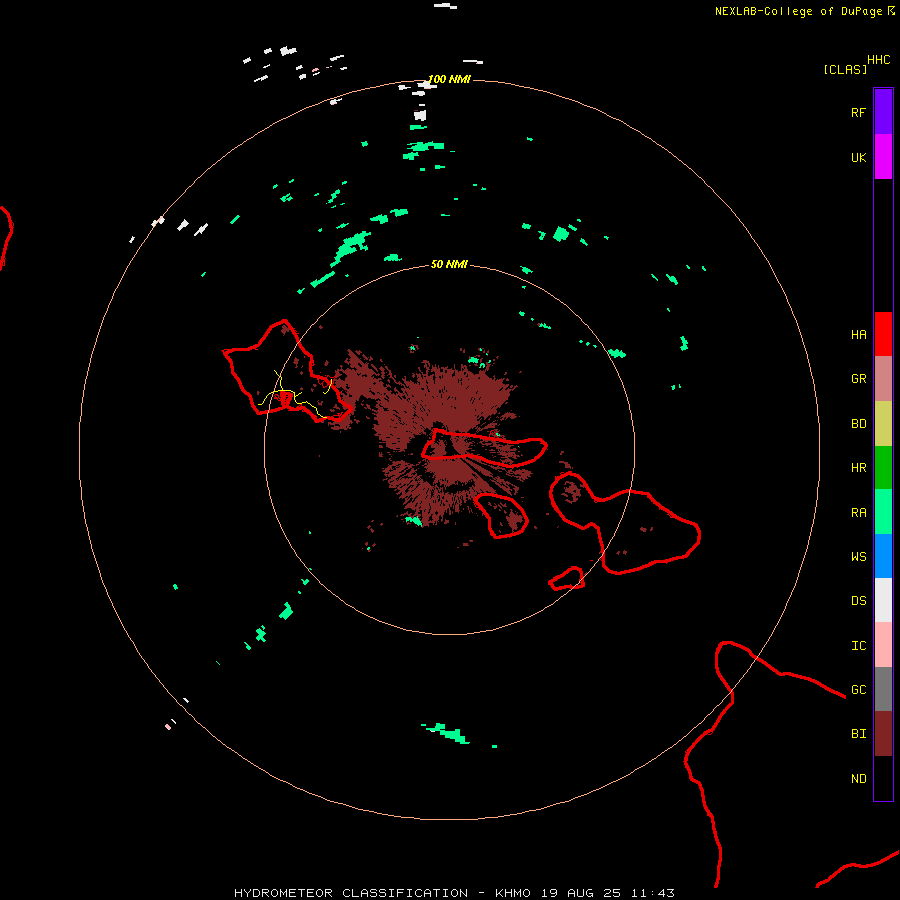
Task: Click the BD legend label
Action: (x=858, y=424)
